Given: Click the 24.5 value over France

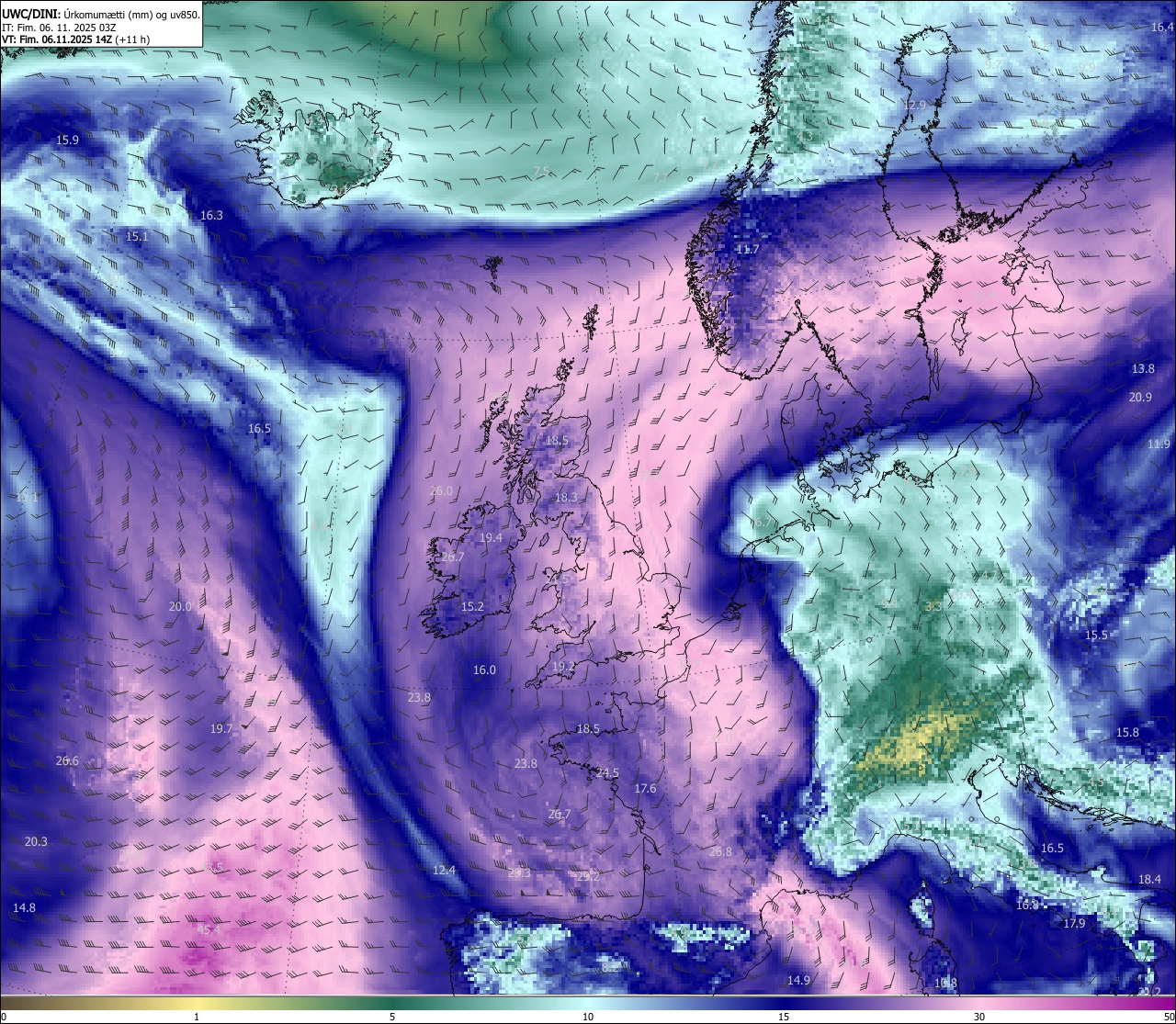Looking at the screenshot, I should click(x=607, y=773).
